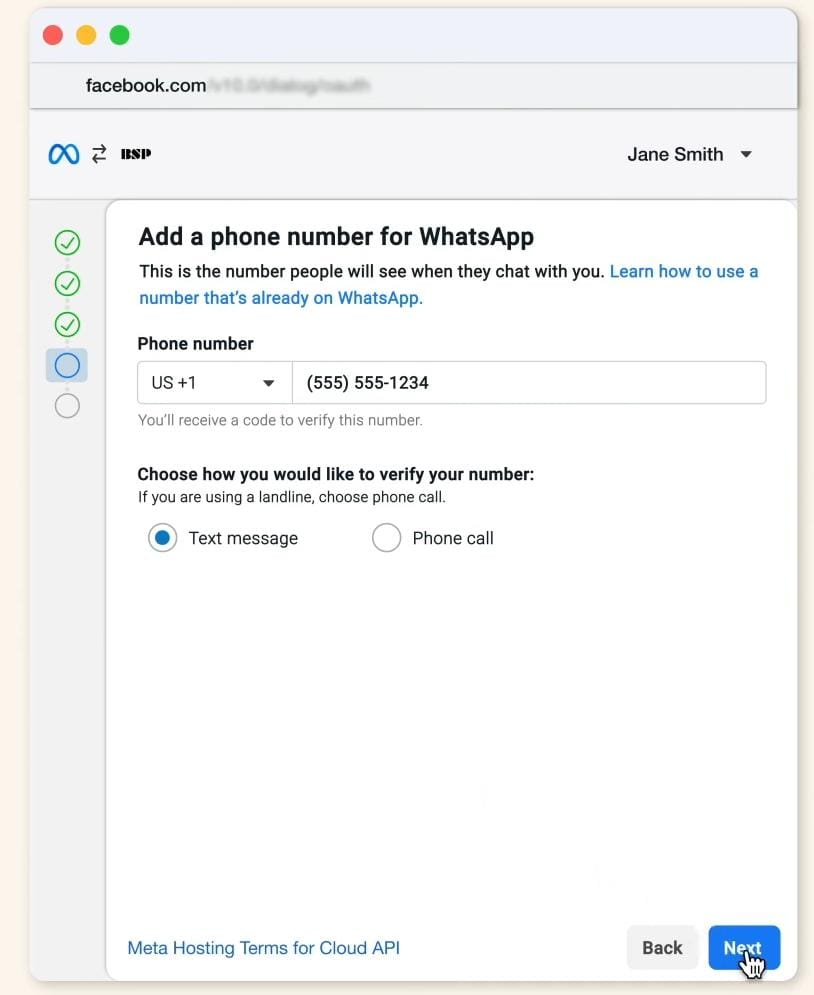This screenshot has height=995, width=814.
Task: Click the yellow minimize window button
Action: point(86,35)
